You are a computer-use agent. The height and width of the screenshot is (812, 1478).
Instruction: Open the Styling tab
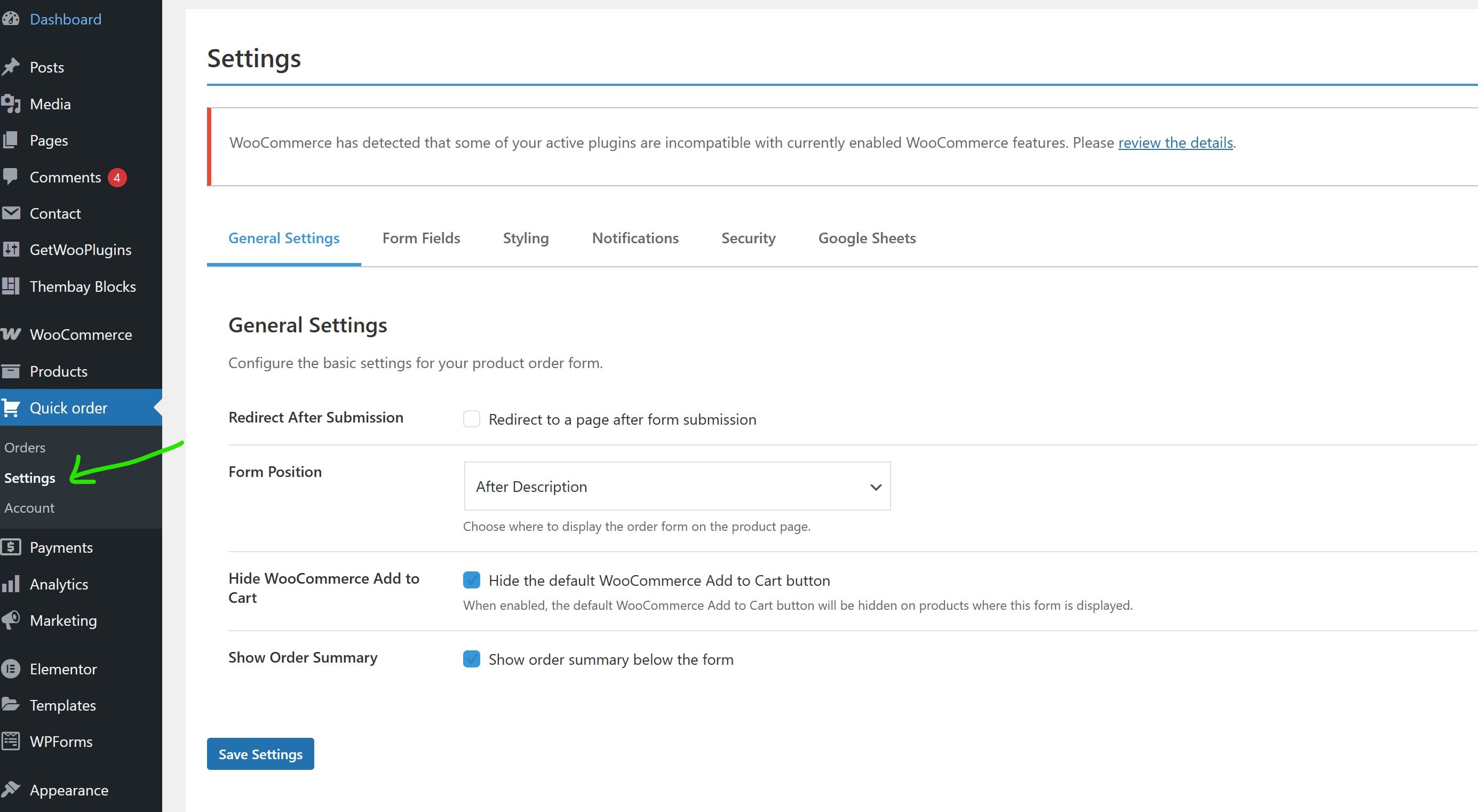click(x=526, y=238)
